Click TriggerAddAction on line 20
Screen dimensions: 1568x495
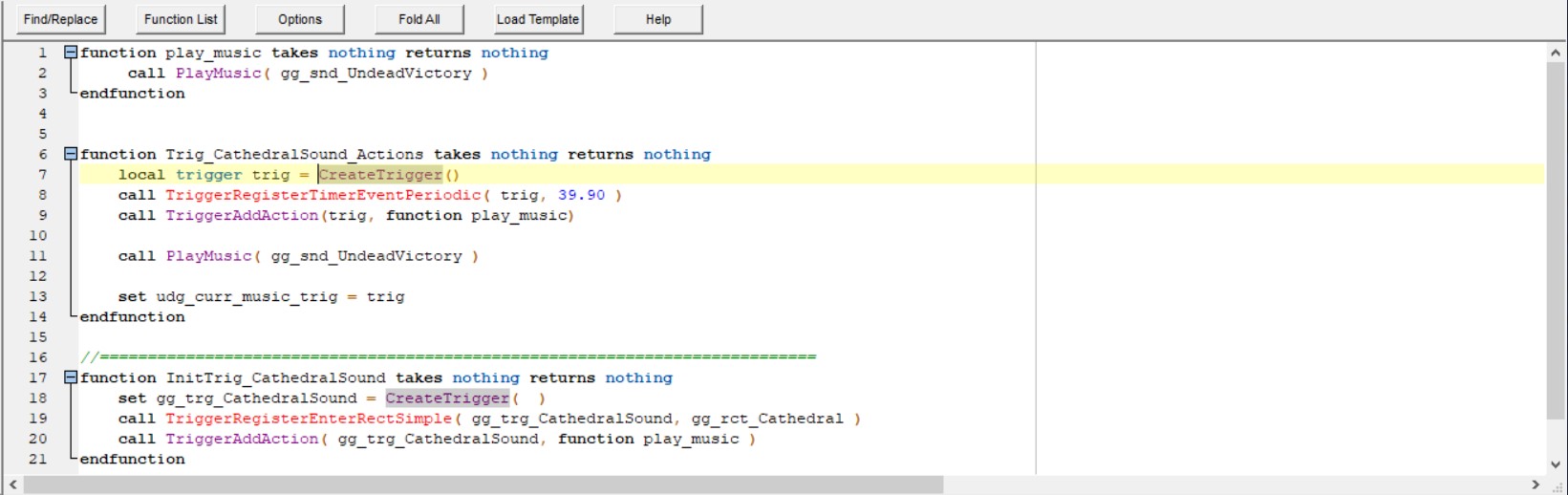pyautogui.click(x=242, y=439)
